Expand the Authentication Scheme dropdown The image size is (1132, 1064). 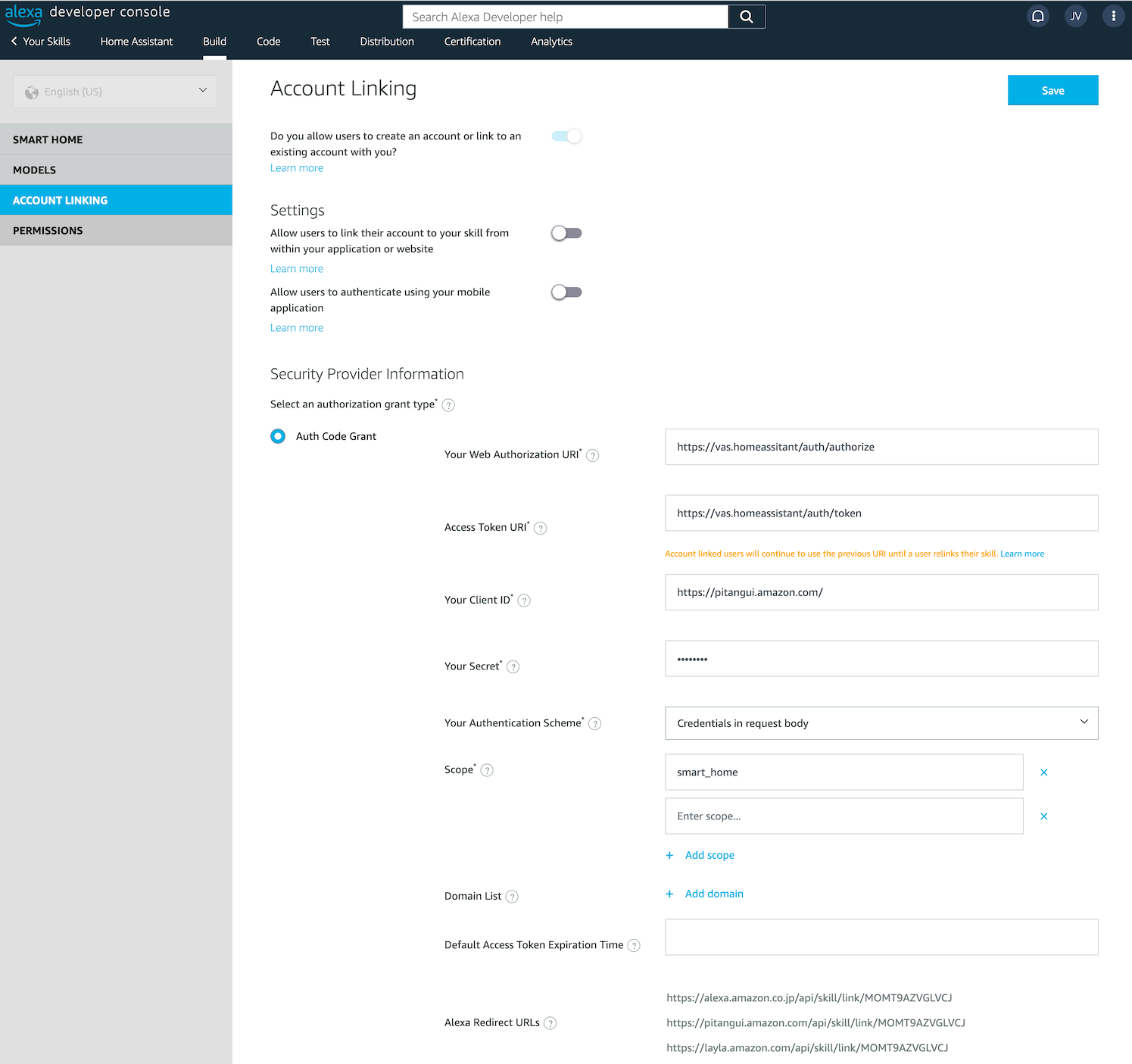[881, 723]
